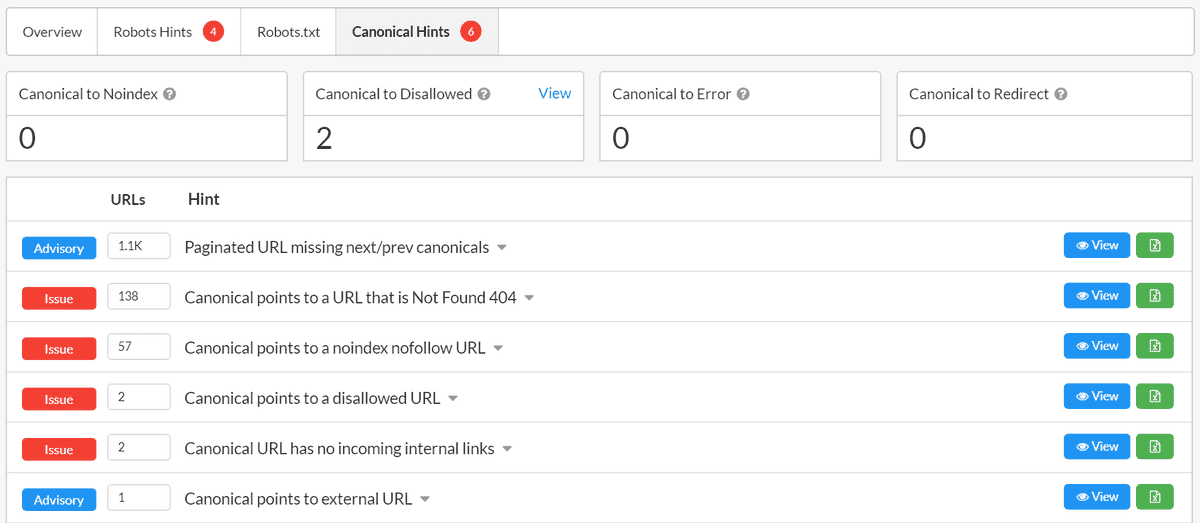Image resolution: width=1200 pixels, height=523 pixels.
Task: Expand noindex nofollow URL hint description
Action: 498,349
